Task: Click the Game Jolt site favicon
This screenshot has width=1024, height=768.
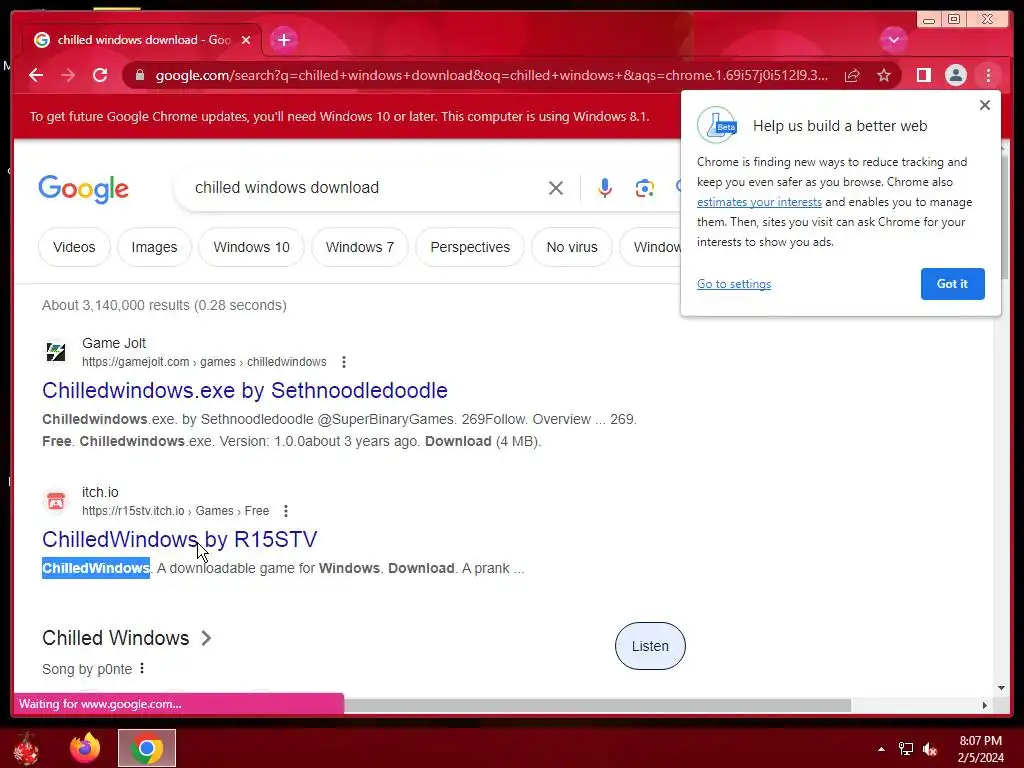Action: (x=56, y=352)
